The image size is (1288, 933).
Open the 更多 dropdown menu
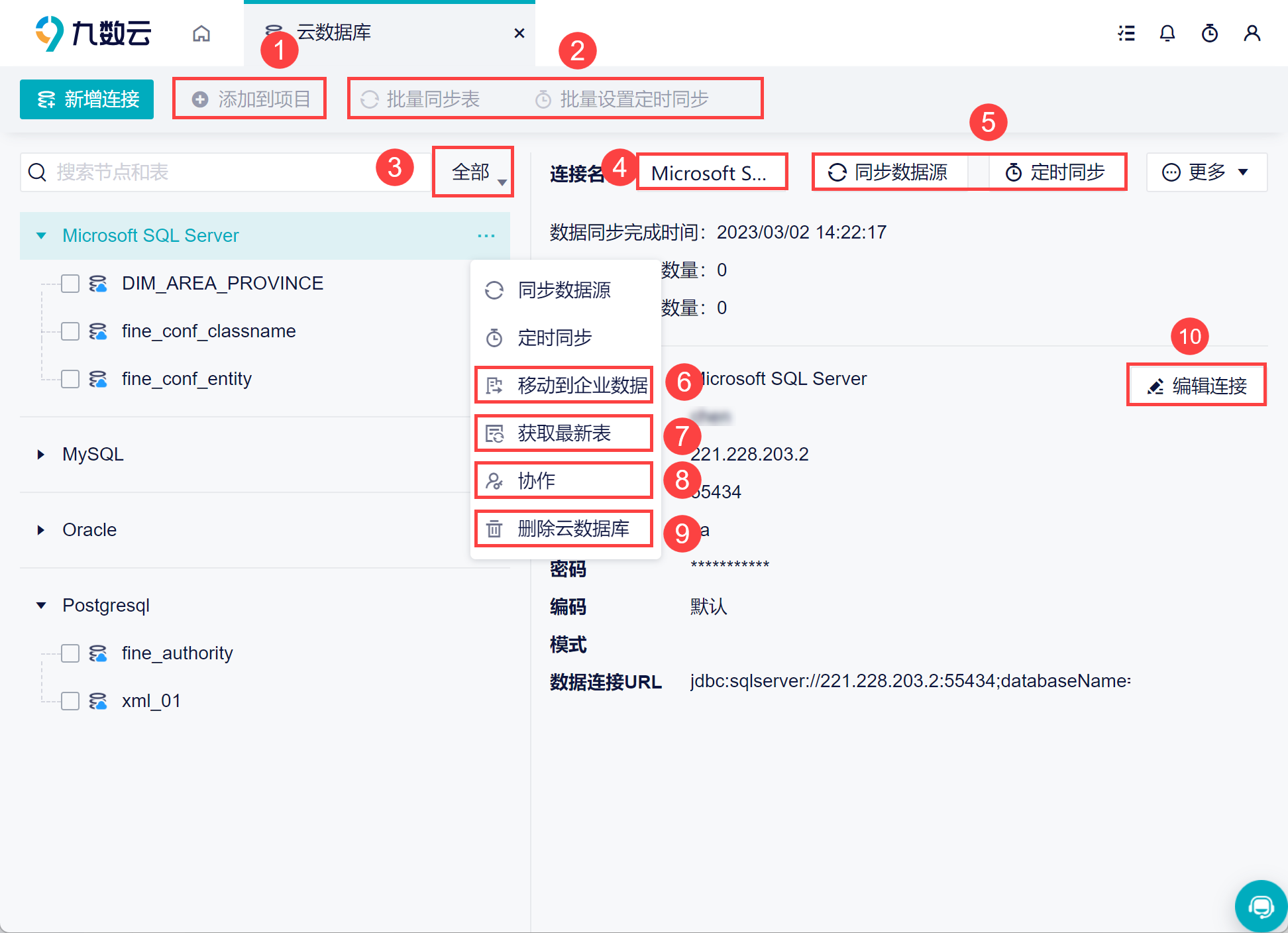[x=1206, y=172]
